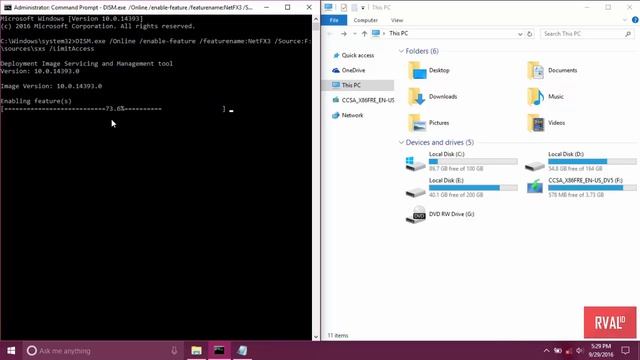Image resolution: width=640 pixels, height=360 pixels.
Task: Open the File tab in Explorer
Action: 334,20
